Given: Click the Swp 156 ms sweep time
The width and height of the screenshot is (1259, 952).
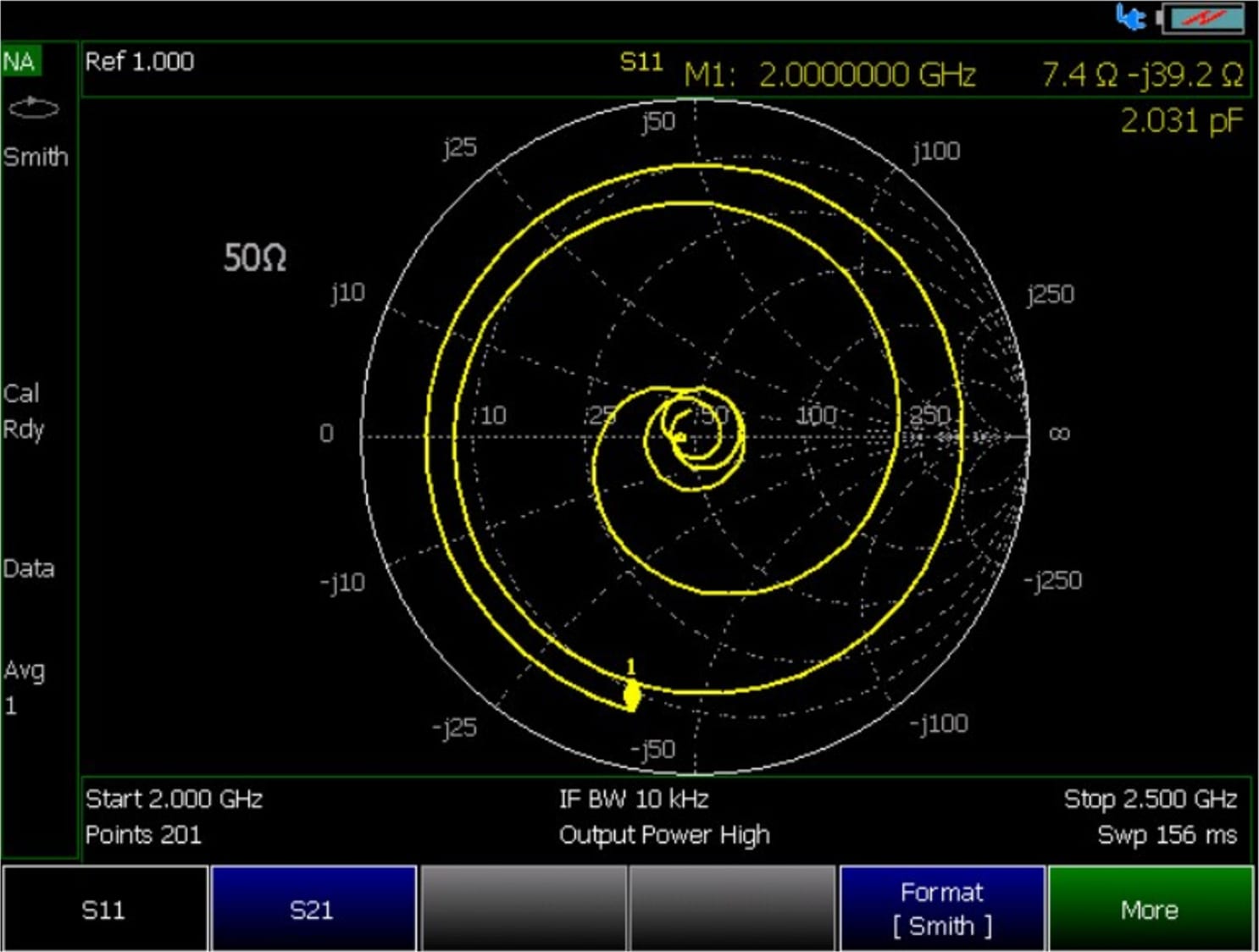Looking at the screenshot, I should tap(1167, 835).
